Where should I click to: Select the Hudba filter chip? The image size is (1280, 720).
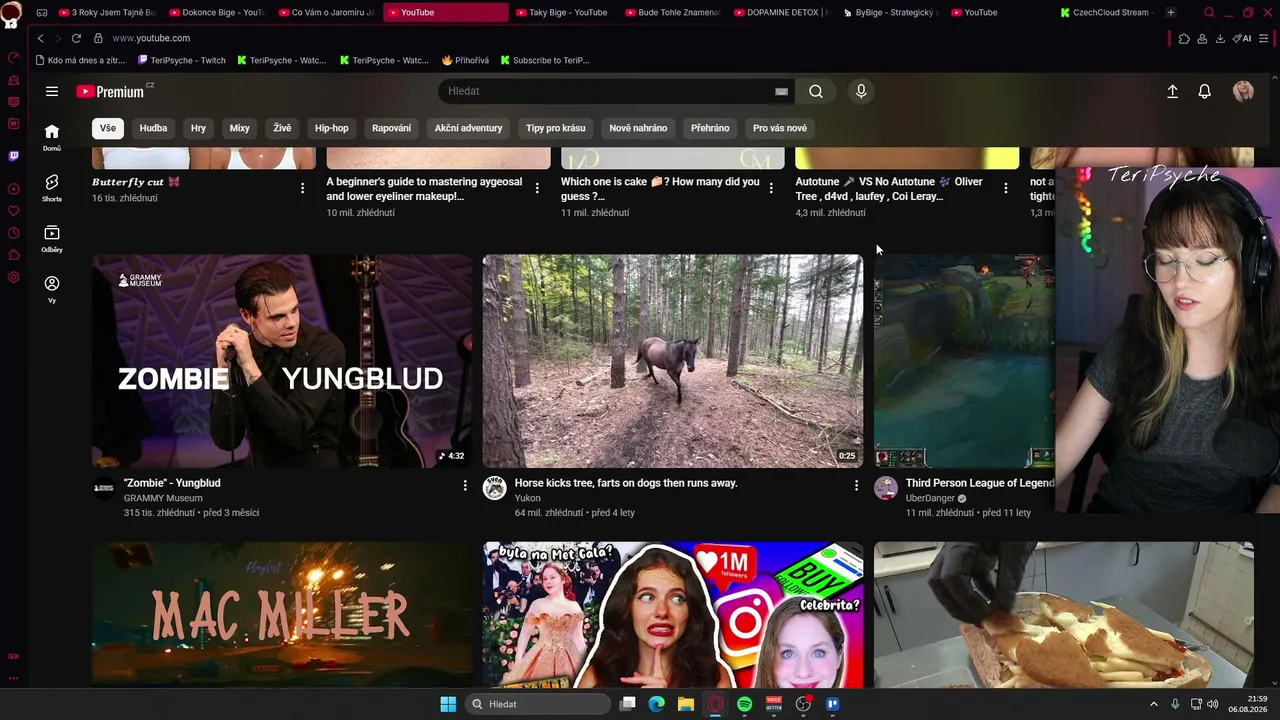[153, 128]
